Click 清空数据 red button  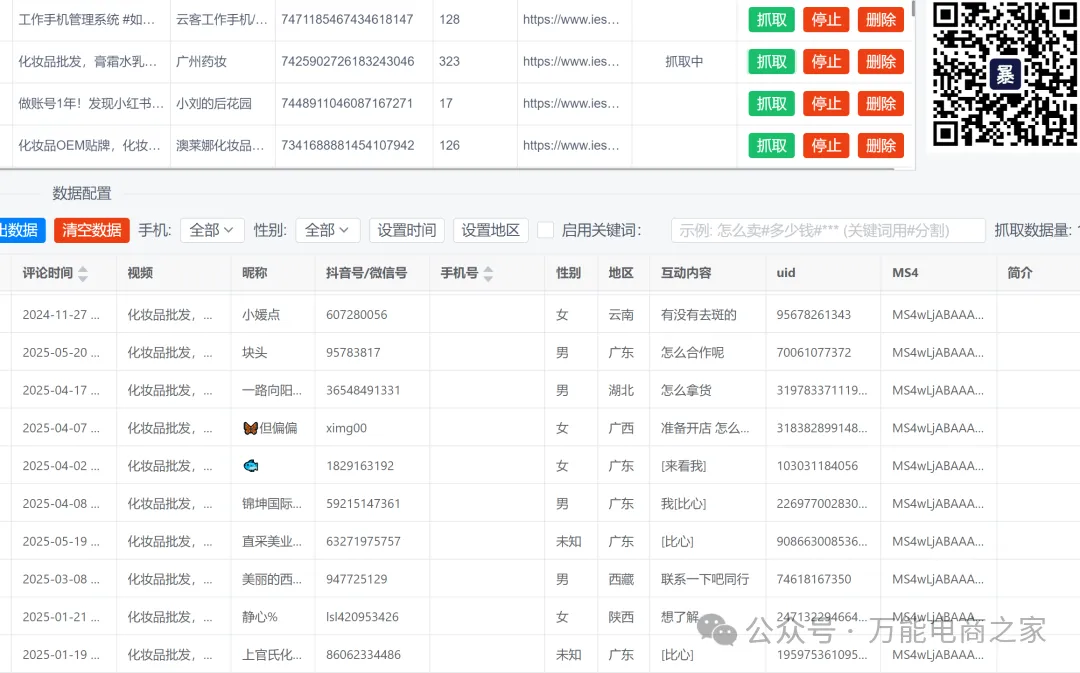(92, 230)
